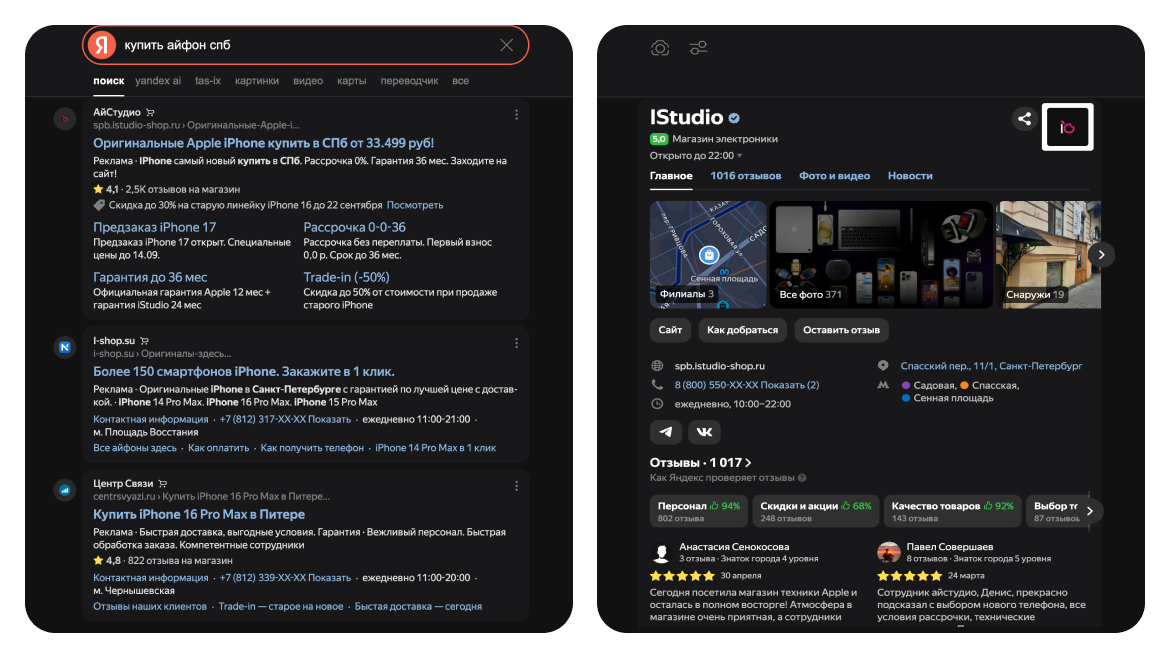Switch to the 'картинки' search tab
This screenshot has width=1170, height=657.
pos(257,81)
